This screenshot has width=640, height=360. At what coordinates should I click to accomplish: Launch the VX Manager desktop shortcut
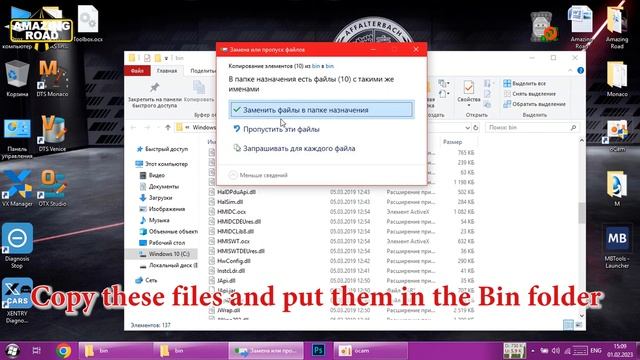click(17, 189)
